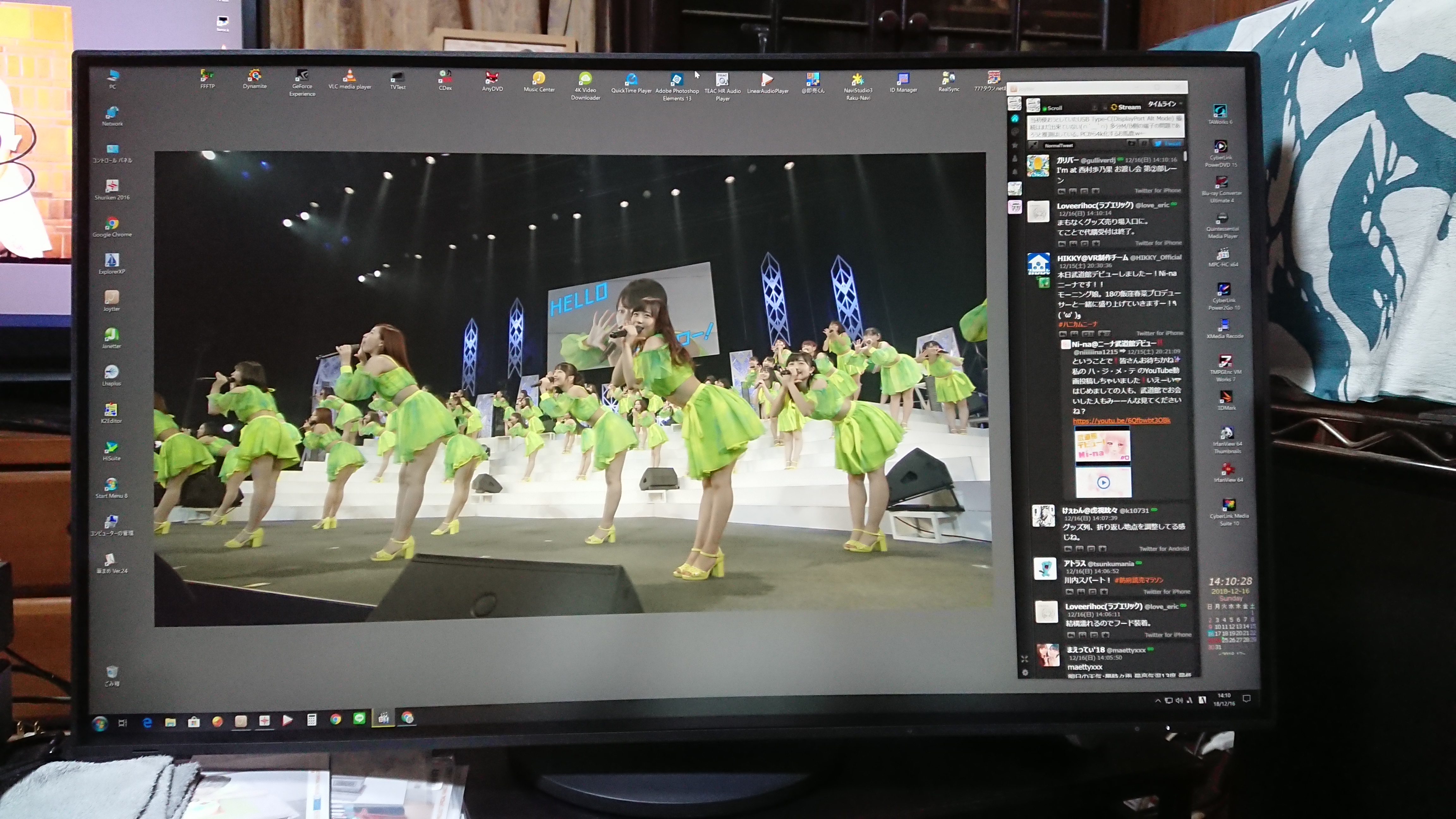Open XMedia Recode desktop shortcut
Screen dimensions: 1456x819
tap(1224, 328)
